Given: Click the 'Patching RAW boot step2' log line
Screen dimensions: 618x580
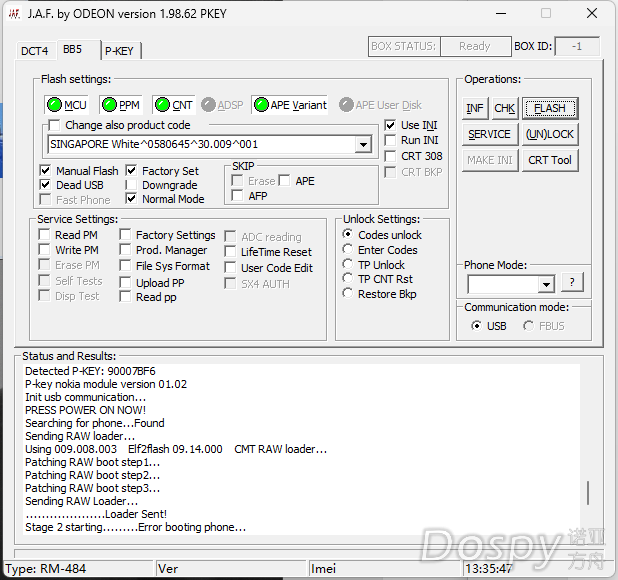Looking at the screenshot, I should click(93, 475).
